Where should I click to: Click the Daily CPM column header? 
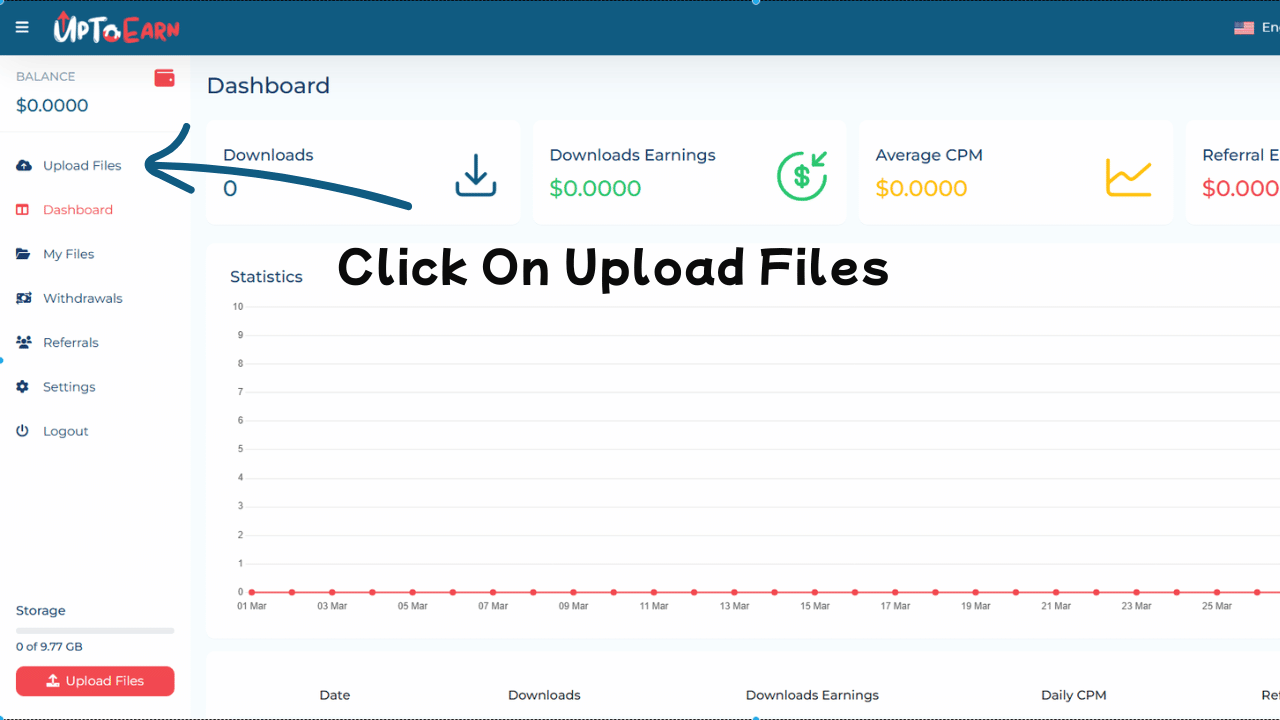coord(1073,695)
